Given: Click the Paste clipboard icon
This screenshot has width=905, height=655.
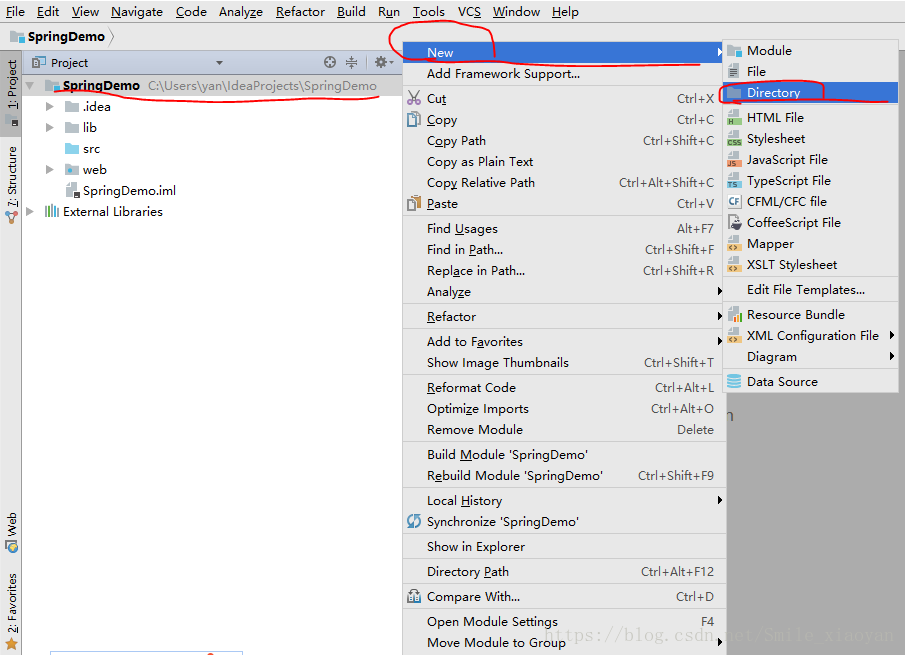Looking at the screenshot, I should click(414, 204).
